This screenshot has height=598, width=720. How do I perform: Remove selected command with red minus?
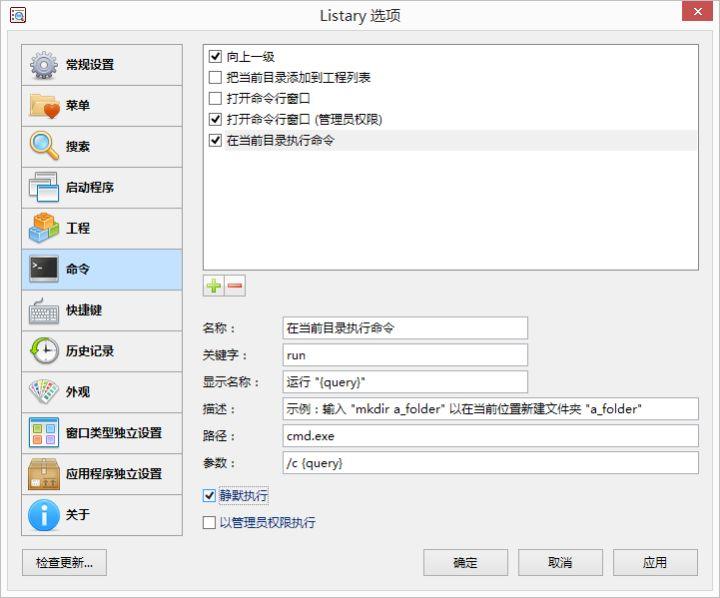235,286
